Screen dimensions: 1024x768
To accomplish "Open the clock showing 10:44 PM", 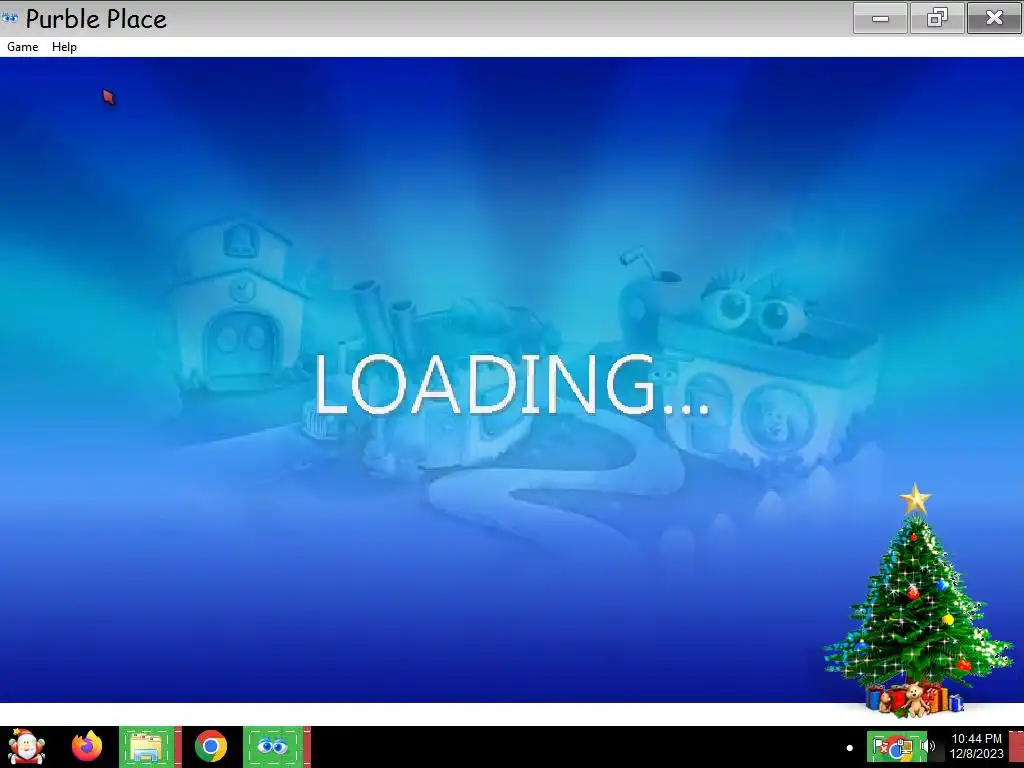I will (x=976, y=746).
